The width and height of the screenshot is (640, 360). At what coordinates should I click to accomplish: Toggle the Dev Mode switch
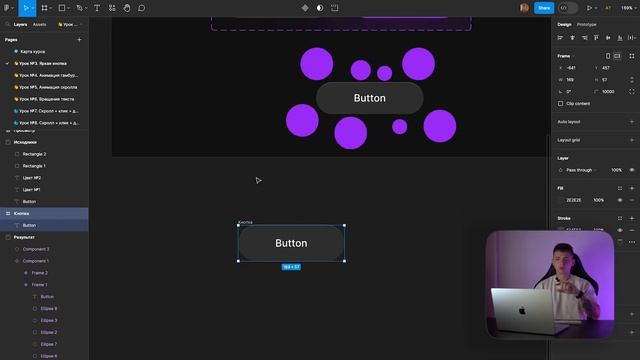pos(567,8)
